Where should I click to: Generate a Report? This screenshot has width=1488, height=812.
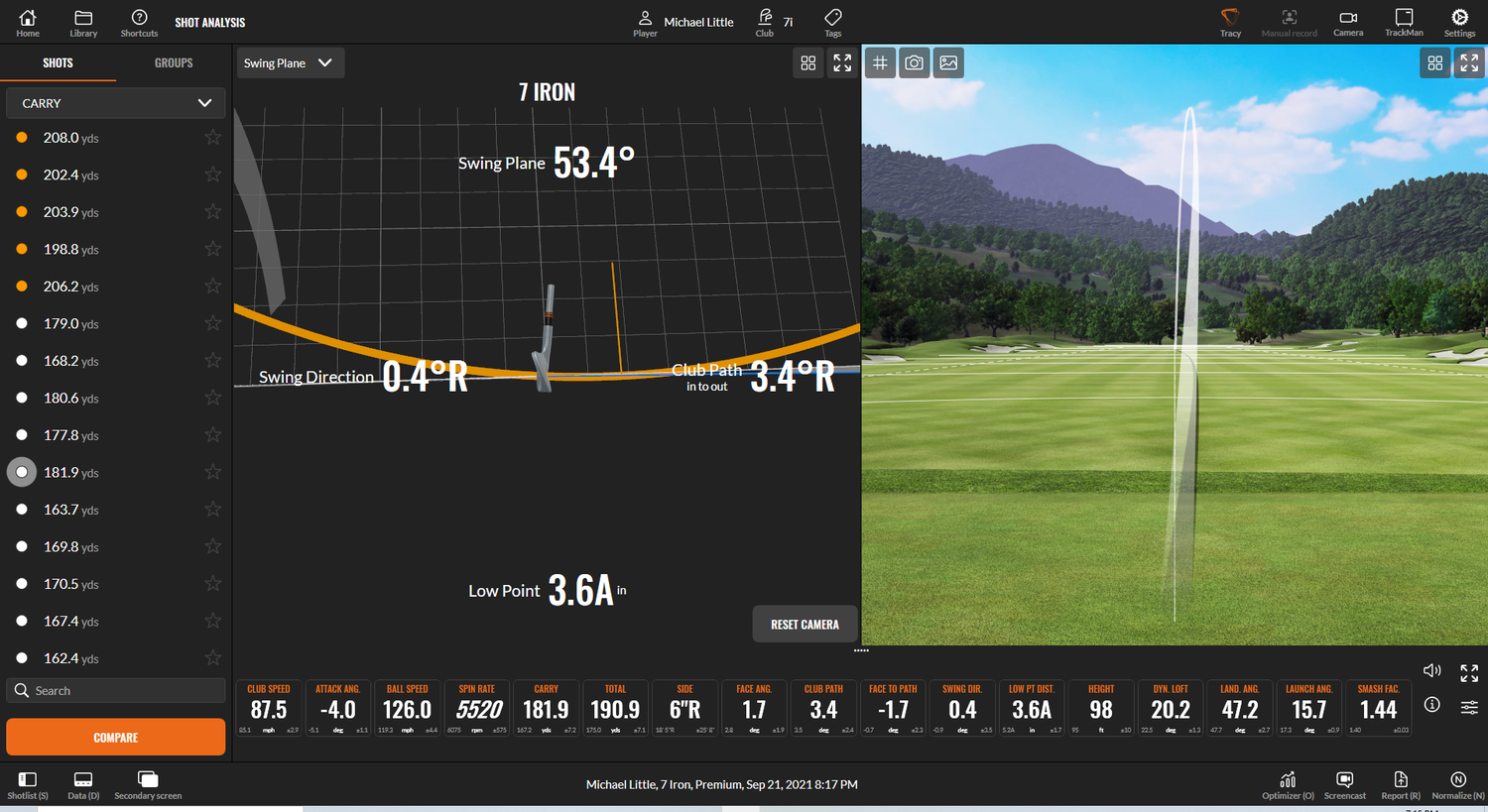click(1401, 785)
